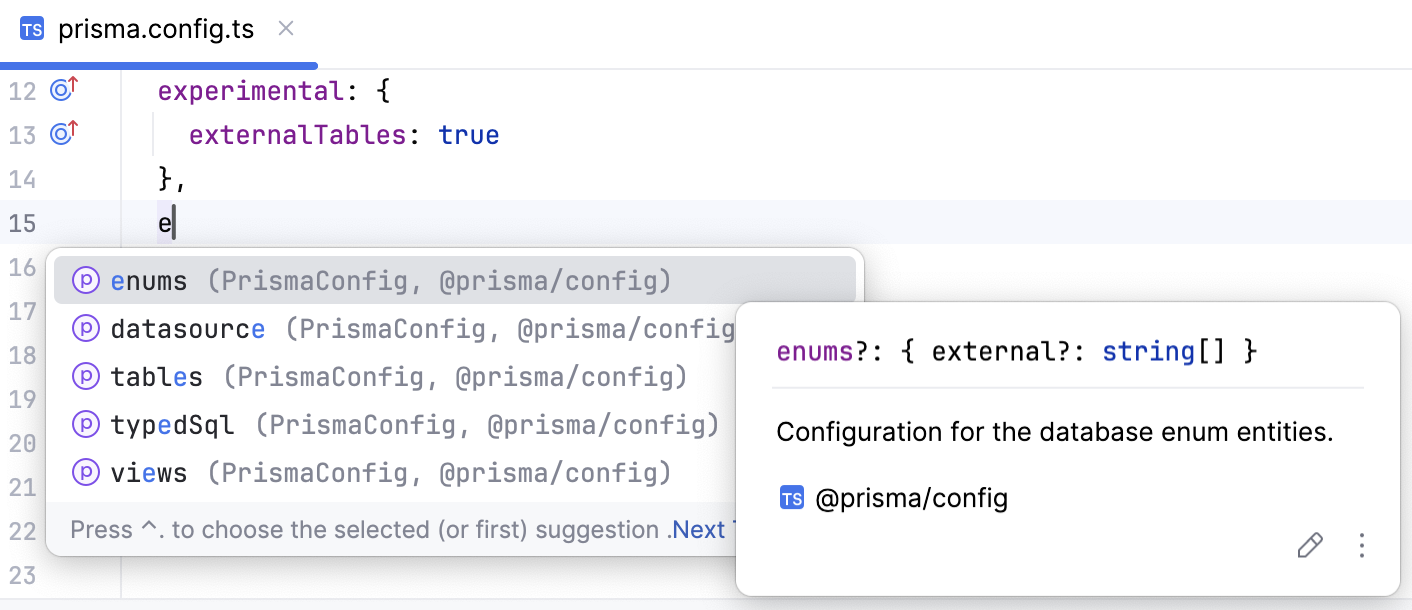Click the edit pencil icon in the documentation popup
Screen dimensions: 1412x610
pyautogui.click(x=1310, y=546)
